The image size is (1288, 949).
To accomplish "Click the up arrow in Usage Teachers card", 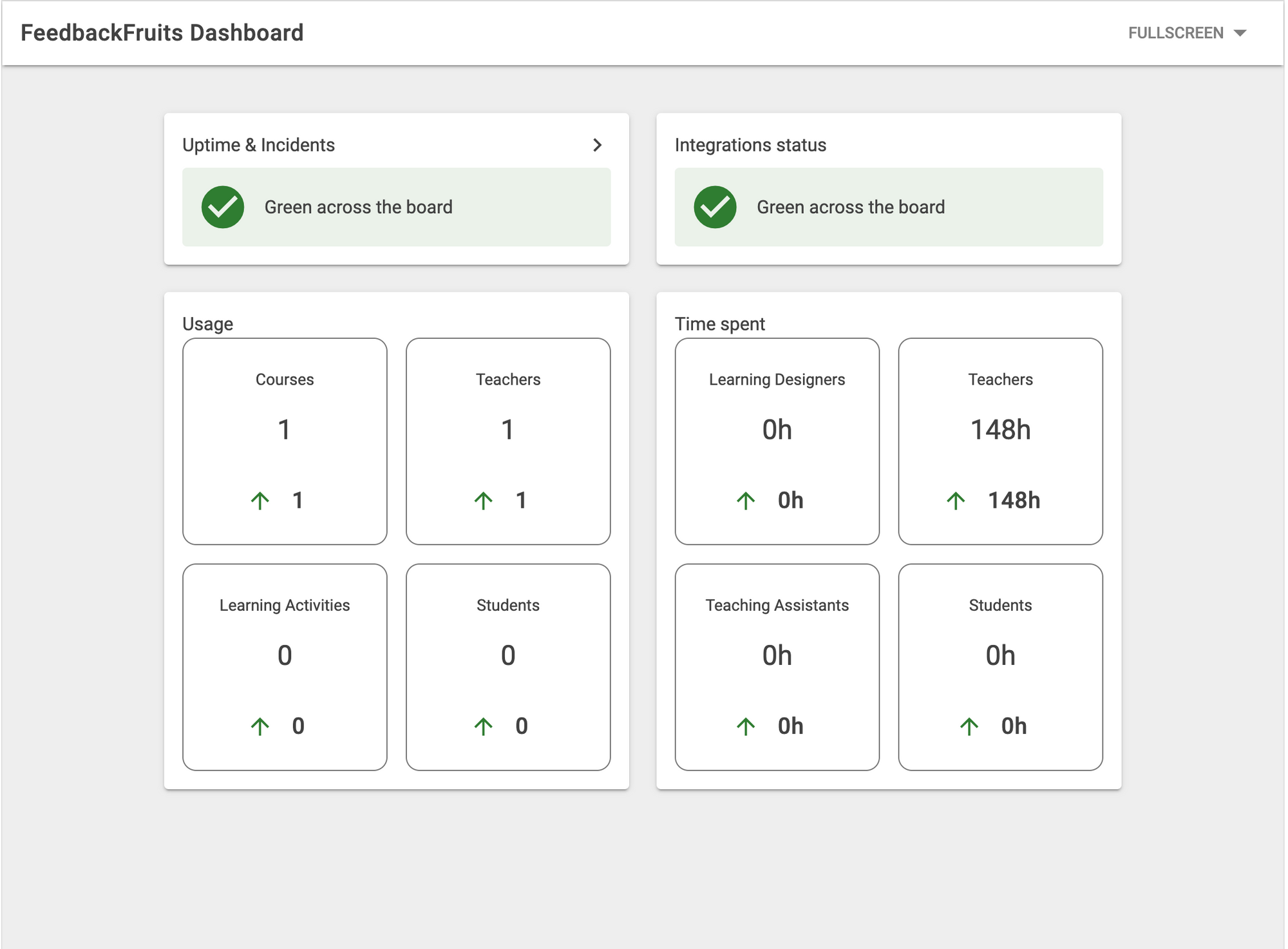I will (484, 501).
